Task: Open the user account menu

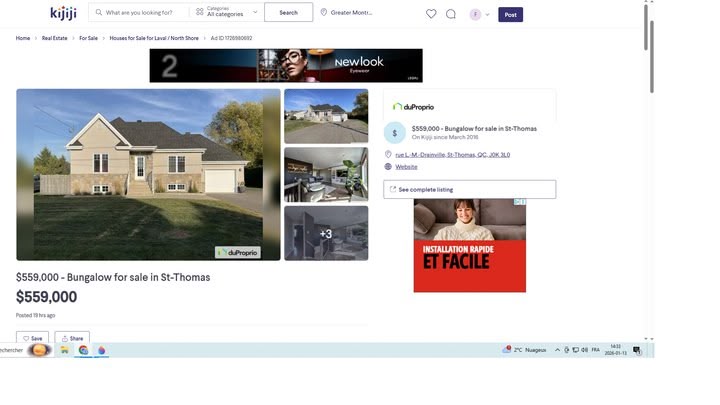Action: point(479,14)
